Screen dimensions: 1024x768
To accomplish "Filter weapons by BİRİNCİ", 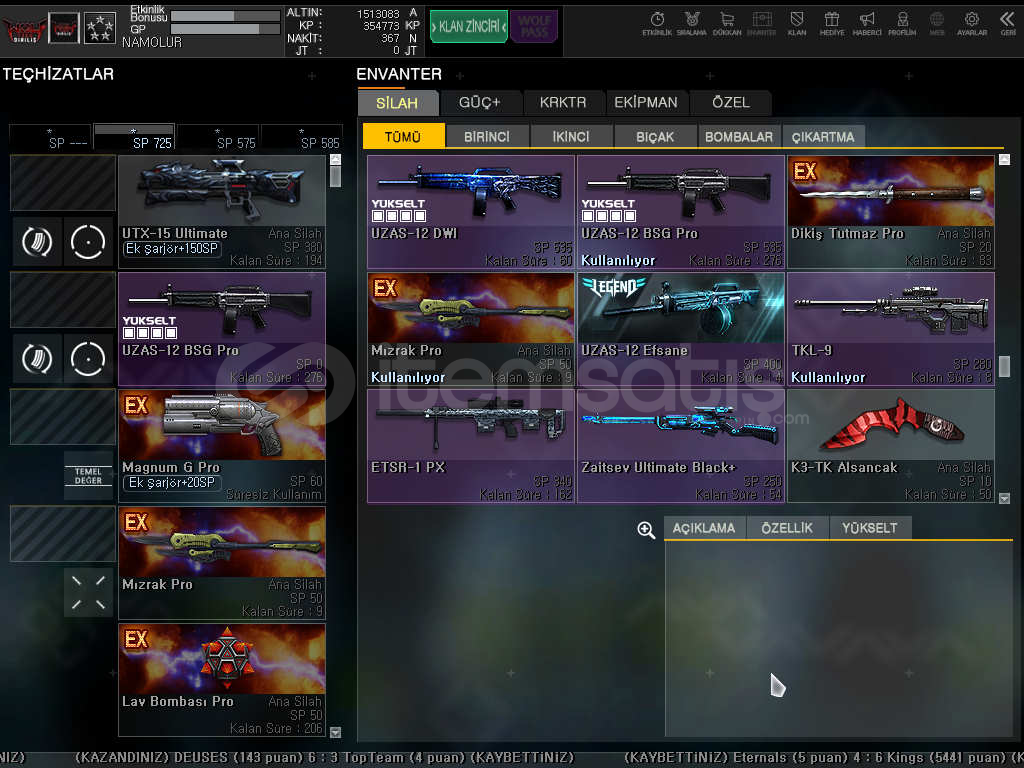I will click(x=487, y=136).
